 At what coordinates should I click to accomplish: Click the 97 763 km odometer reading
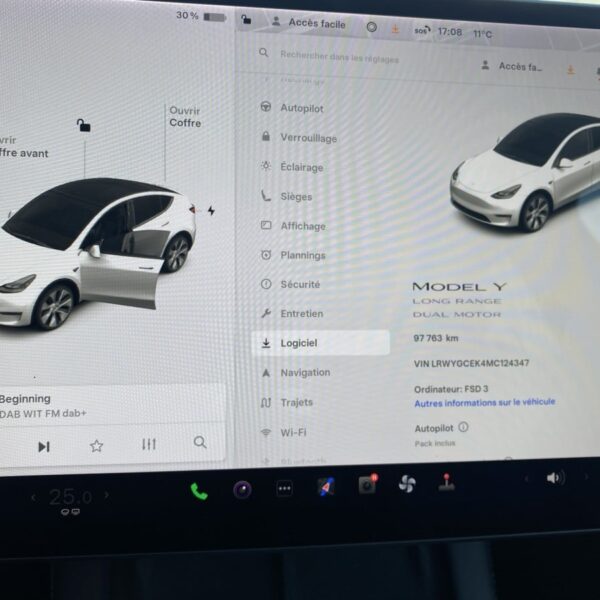pyautogui.click(x=436, y=338)
